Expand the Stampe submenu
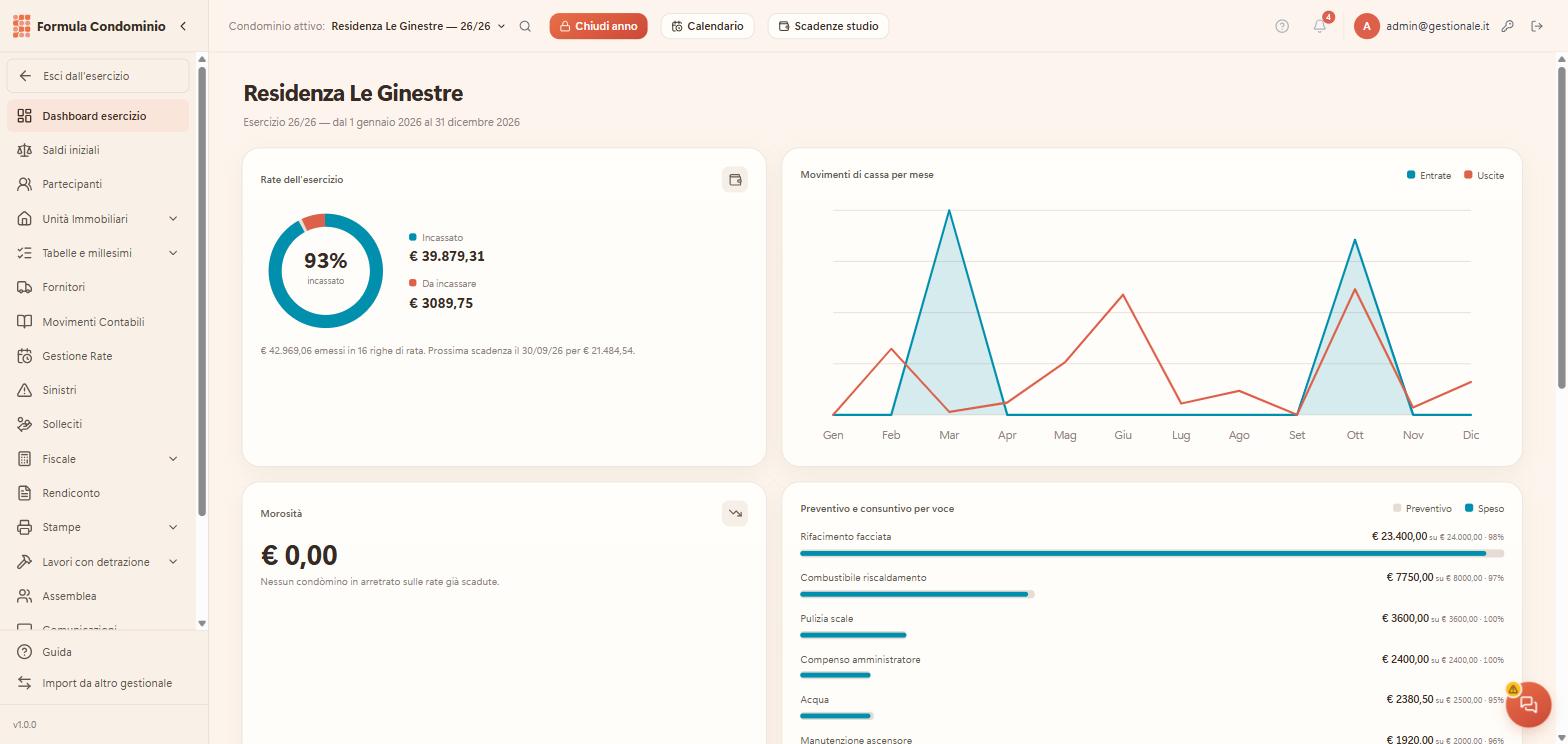This screenshot has height=744, width=1568. coord(173,527)
